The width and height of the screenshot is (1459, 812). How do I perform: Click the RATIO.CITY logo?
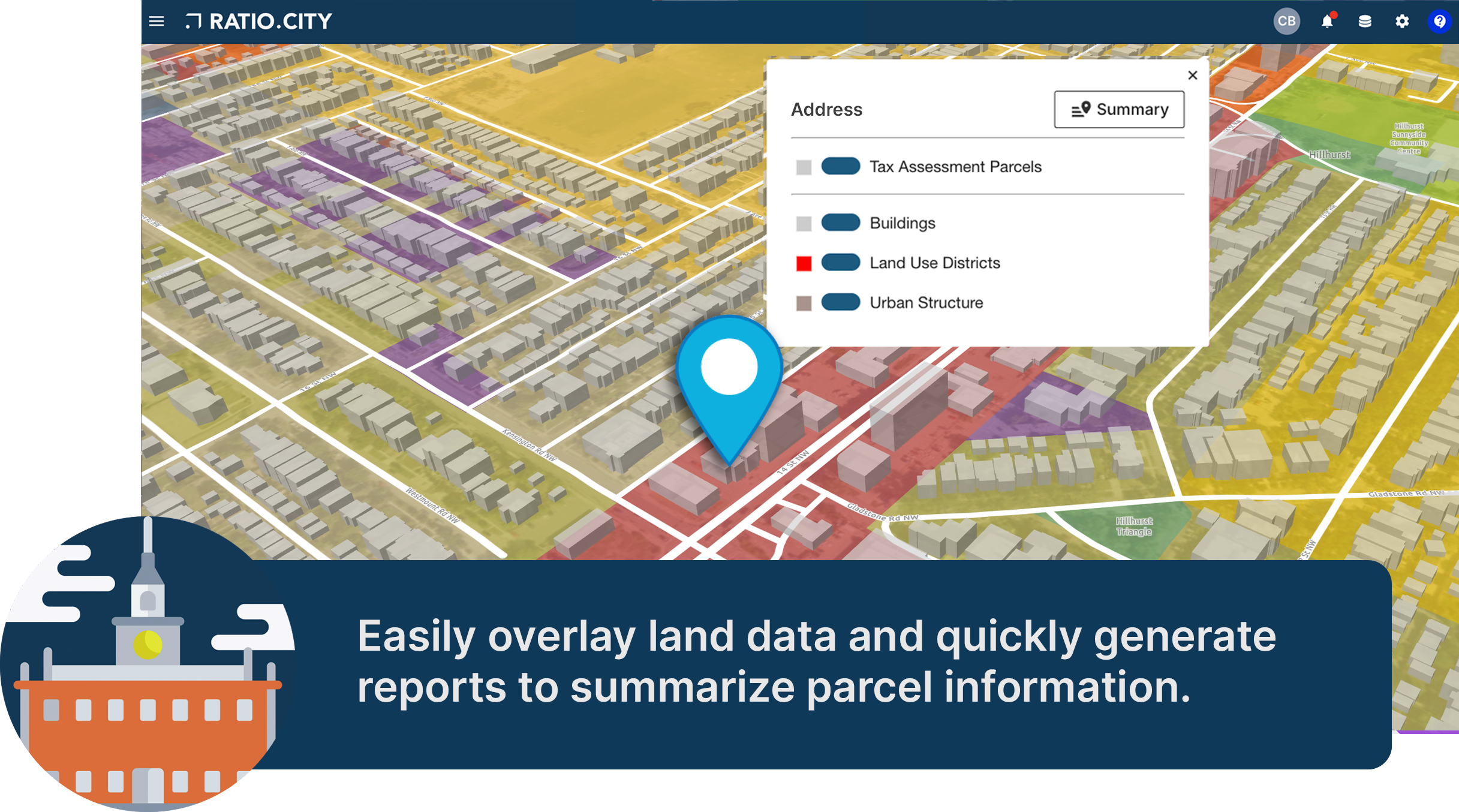pyautogui.click(x=258, y=22)
